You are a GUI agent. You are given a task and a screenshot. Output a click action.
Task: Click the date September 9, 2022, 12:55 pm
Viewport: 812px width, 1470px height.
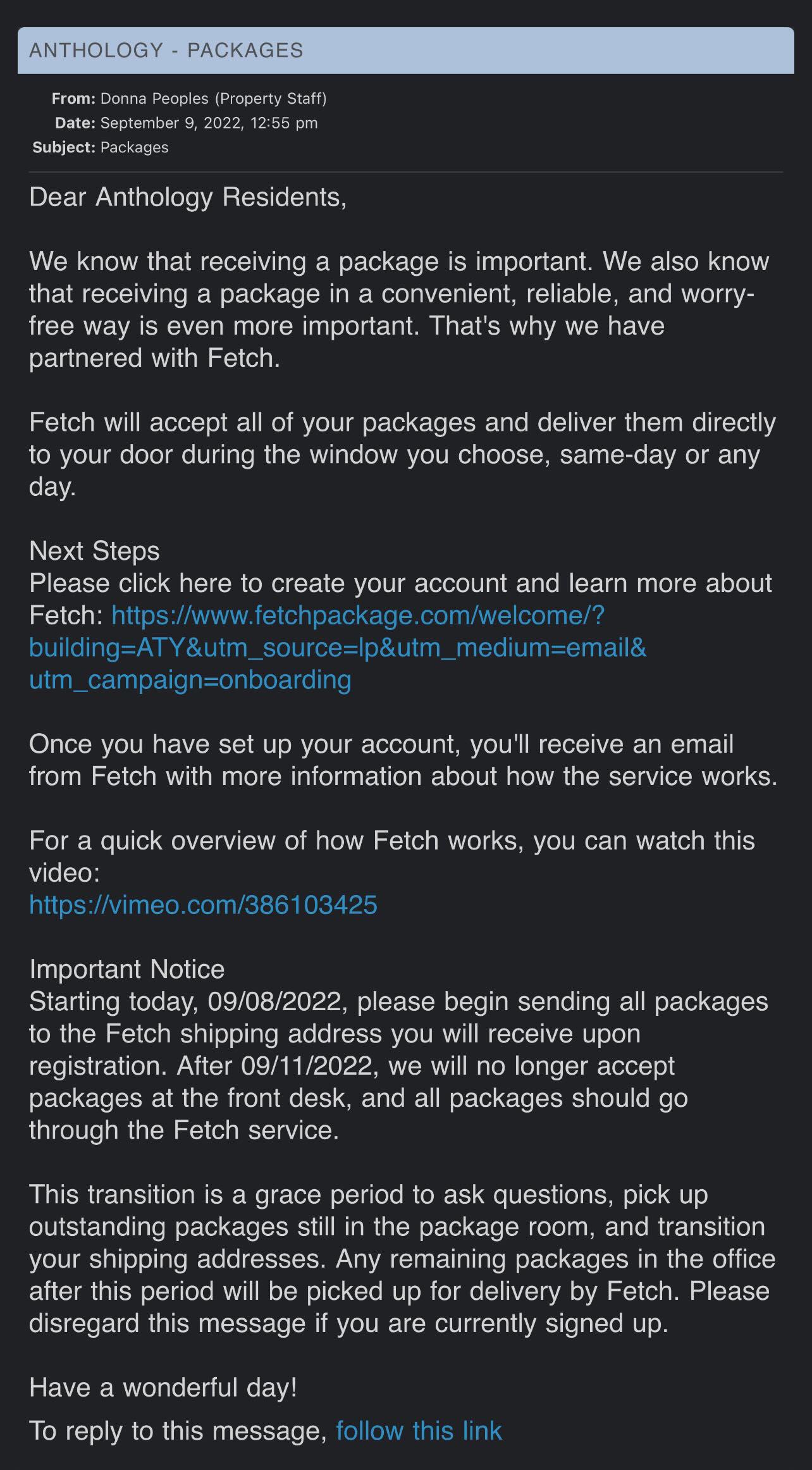(209, 123)
